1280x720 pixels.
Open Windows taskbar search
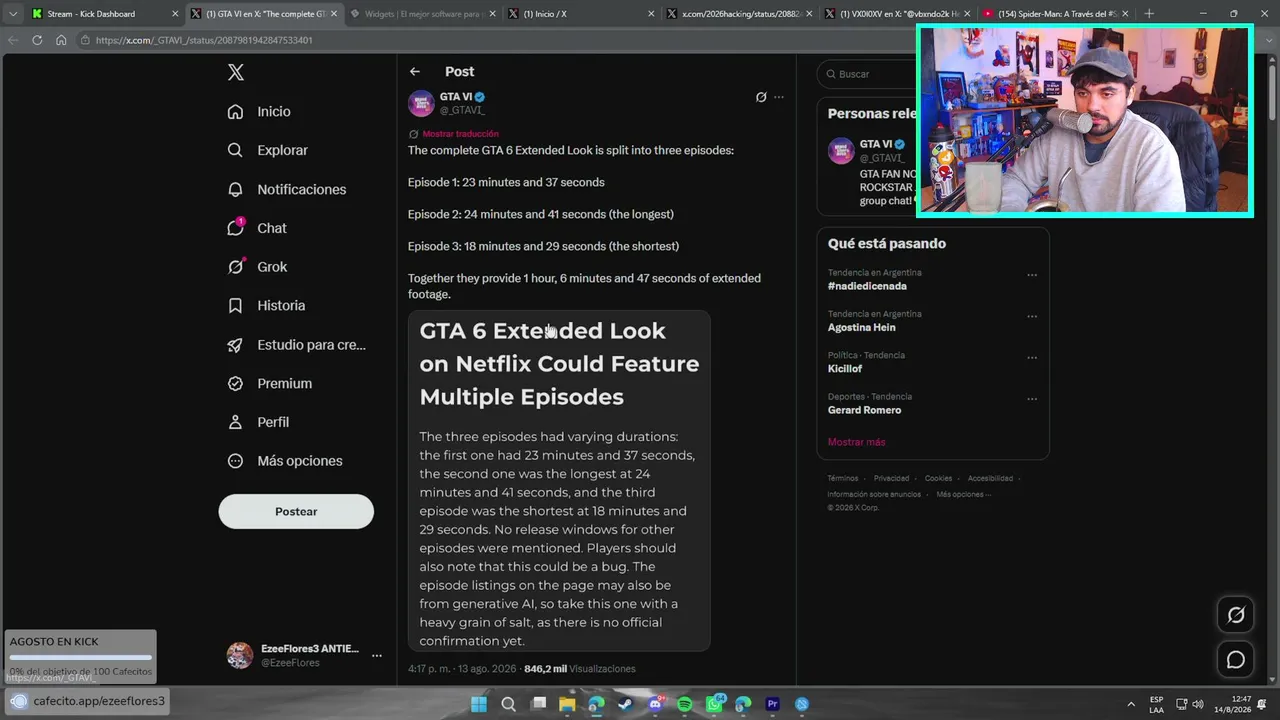coord(508,704)
